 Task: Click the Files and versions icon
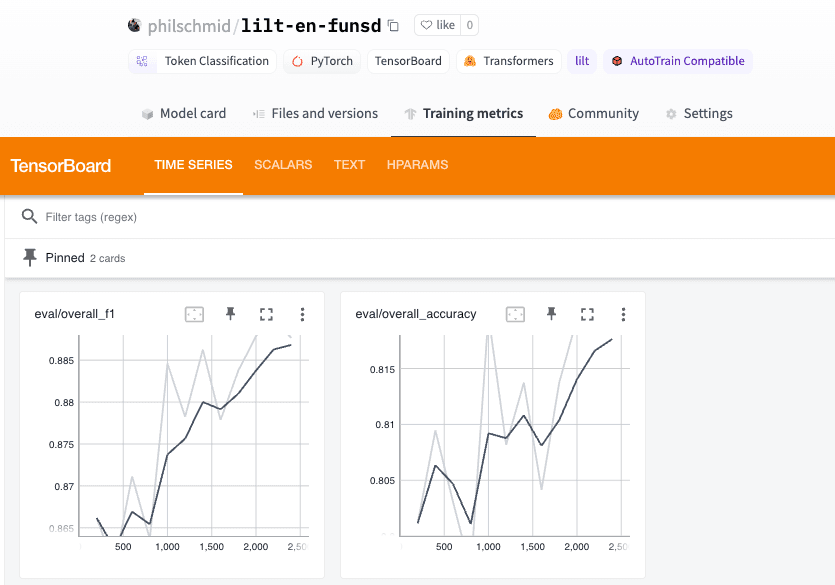[x=259, y=114]
